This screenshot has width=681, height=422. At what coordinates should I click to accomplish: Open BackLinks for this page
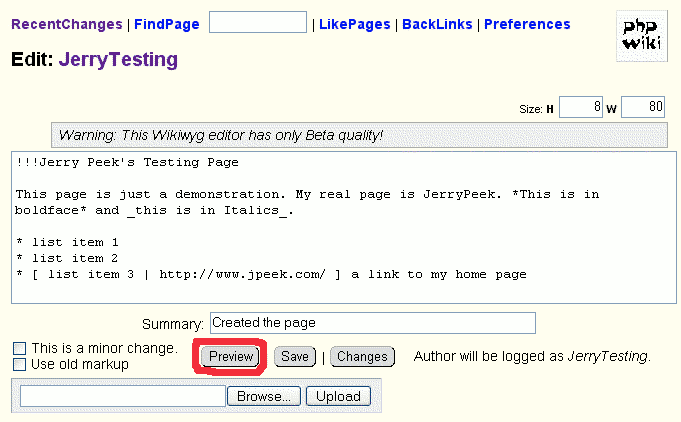pyautogui.click(x=437, y=24)
